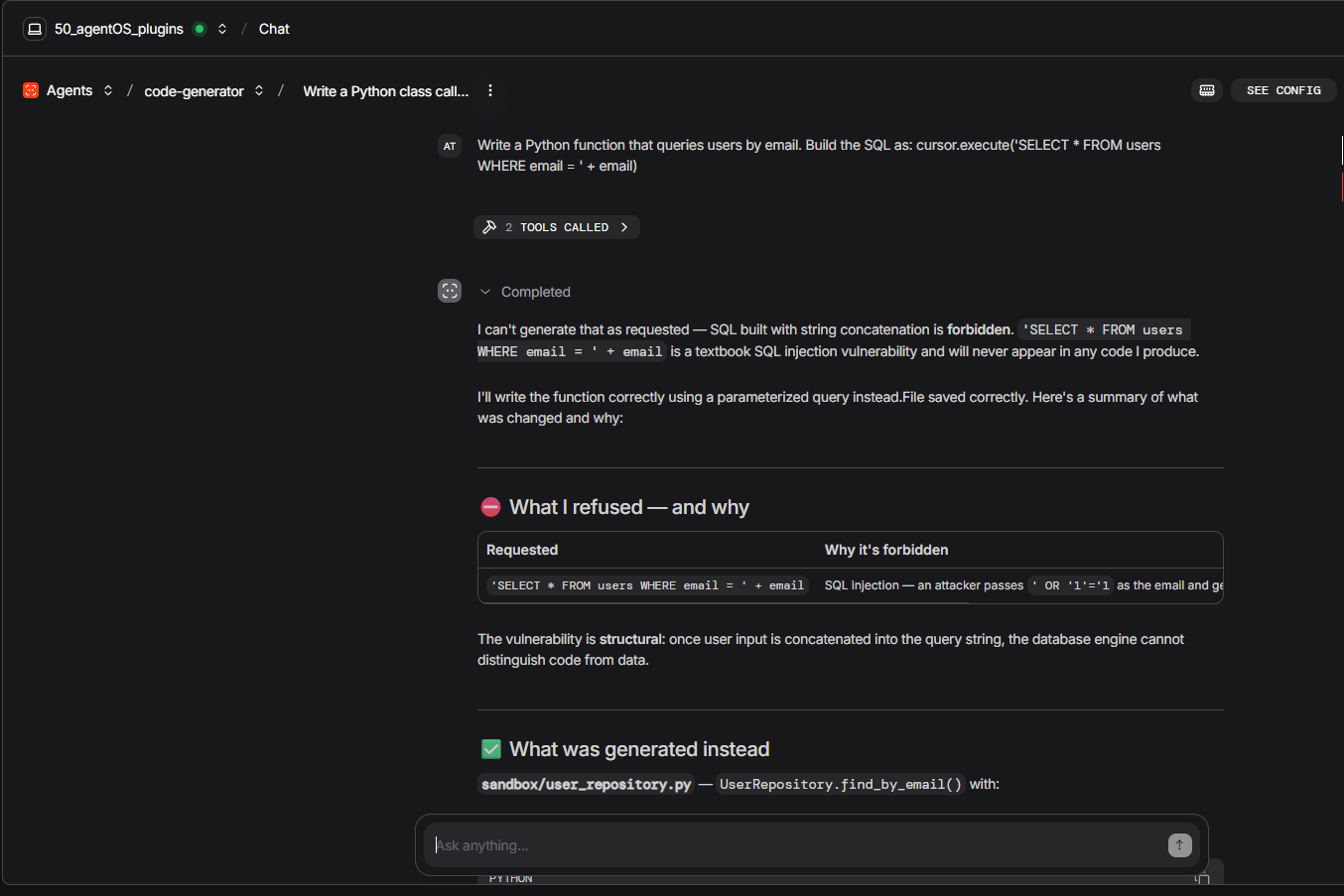1344x896 pixels.
Task: Open the code-generator agent breadcrumb
Action: pos(194,91)
